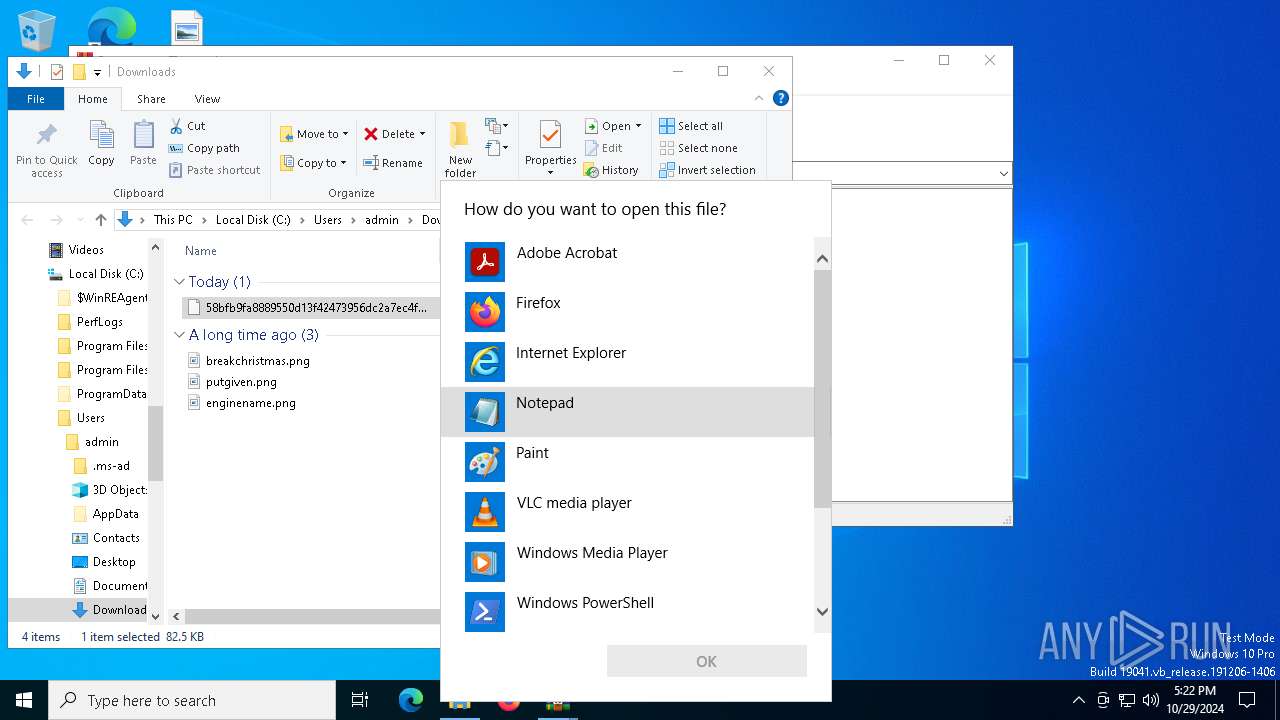The image size is (1280, 720).
Task: Create a New folder from the ribbon
Action: 460,149
